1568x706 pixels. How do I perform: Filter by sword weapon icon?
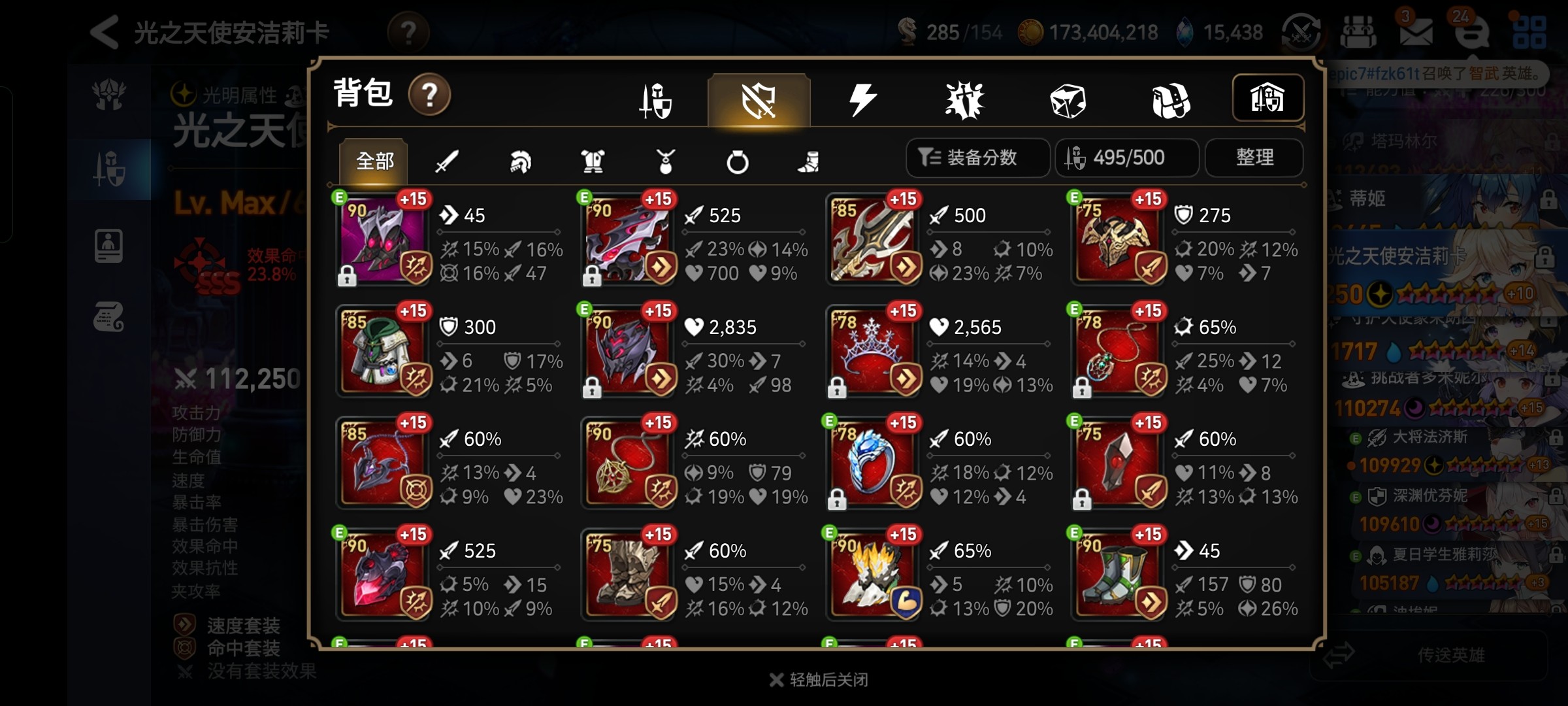447,161
